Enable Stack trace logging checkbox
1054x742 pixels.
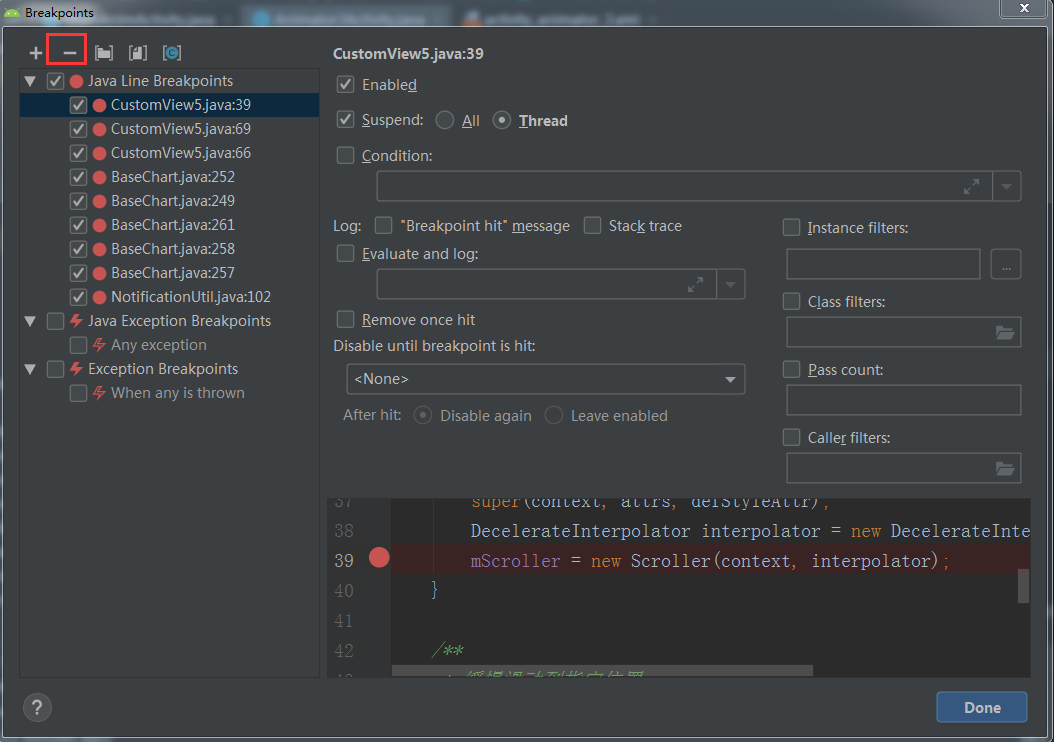(592, 225)
